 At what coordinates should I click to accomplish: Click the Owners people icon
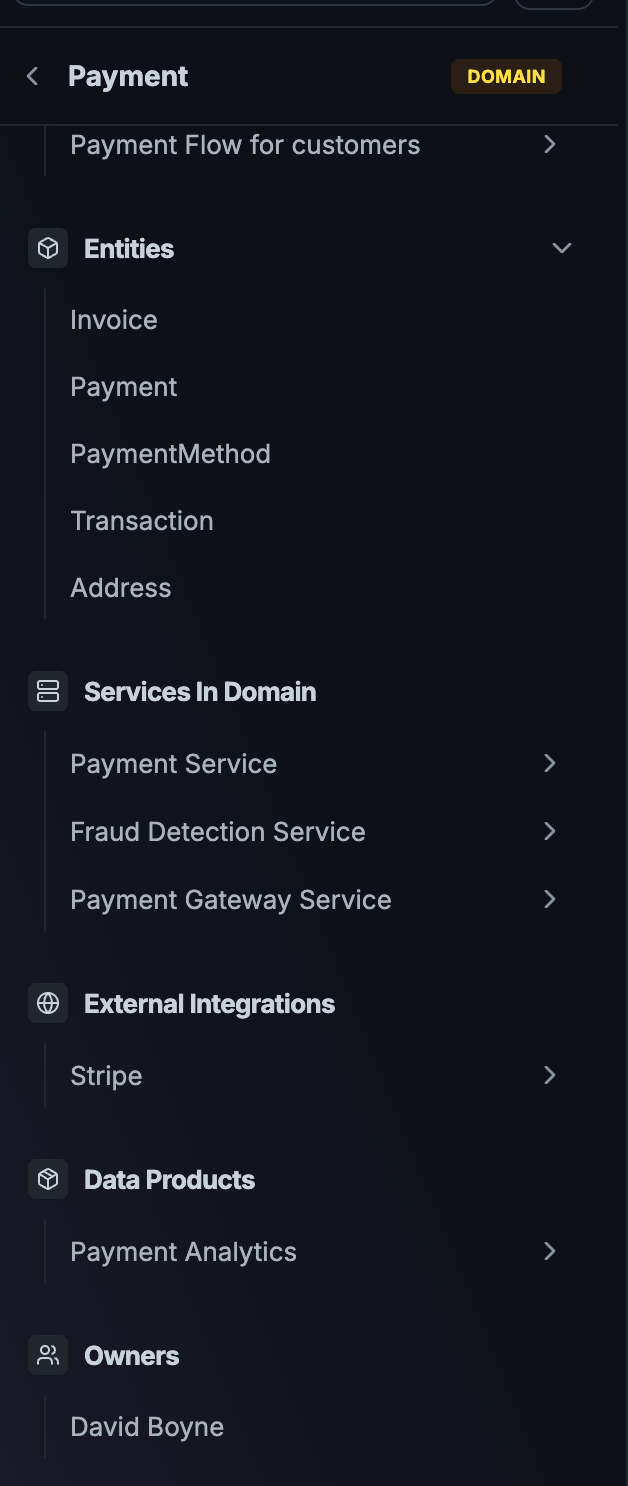[47, 1355]
